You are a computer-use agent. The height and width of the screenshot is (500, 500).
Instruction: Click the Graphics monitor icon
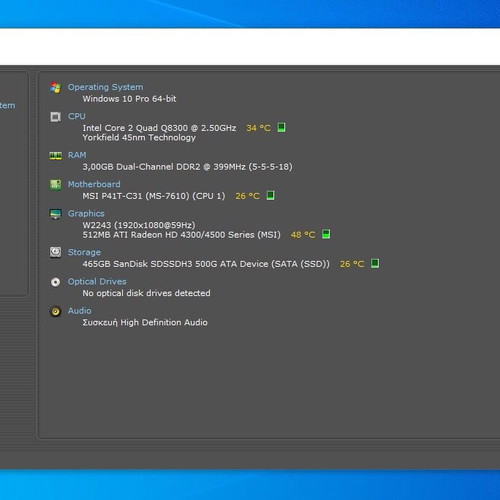(55, 214)
